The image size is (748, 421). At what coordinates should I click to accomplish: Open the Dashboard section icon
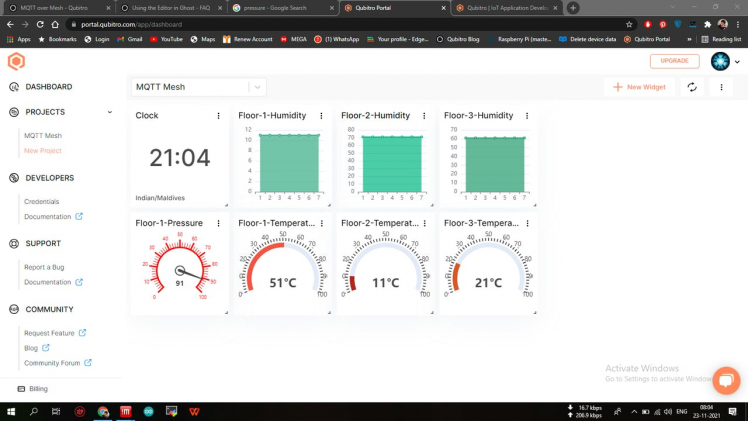(x=14, y=87)
